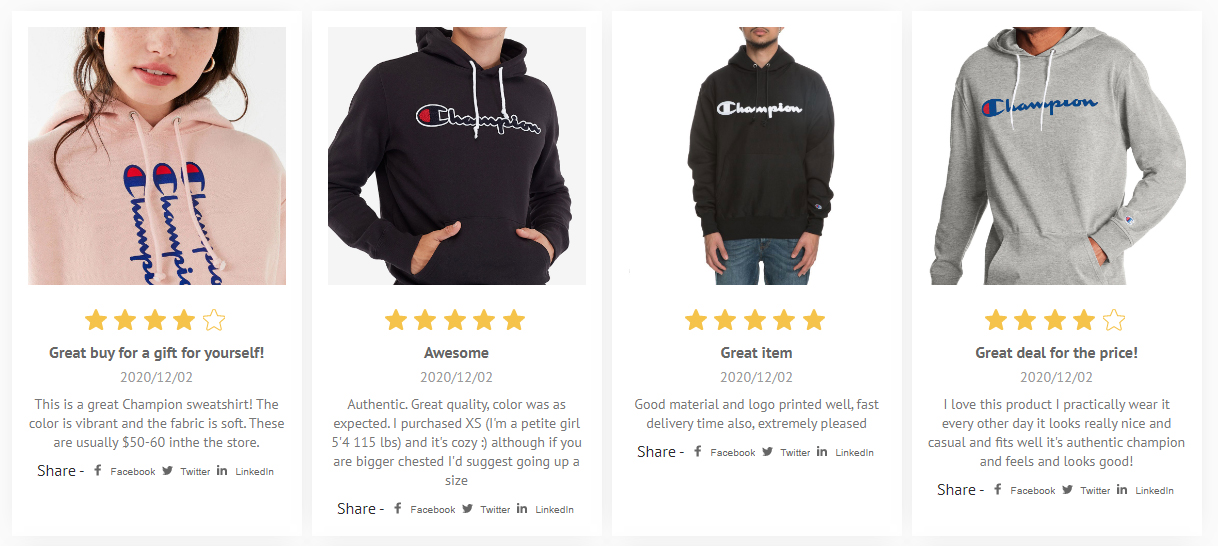This screenshot has height=546, width=1218.
Task: Click Twitter bird icon under 'Awesome' review
Action: (467, 508)
